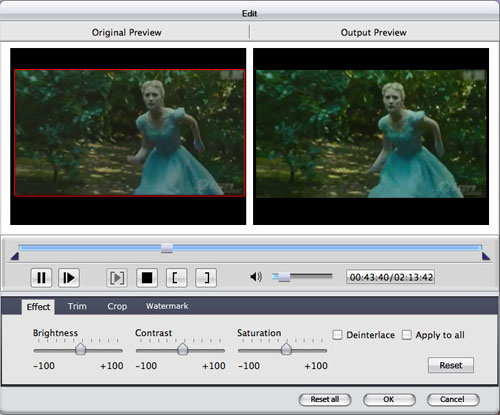
Task: Set trim end with right bracket
Action: pyautogui.click(x=206, y=277)
